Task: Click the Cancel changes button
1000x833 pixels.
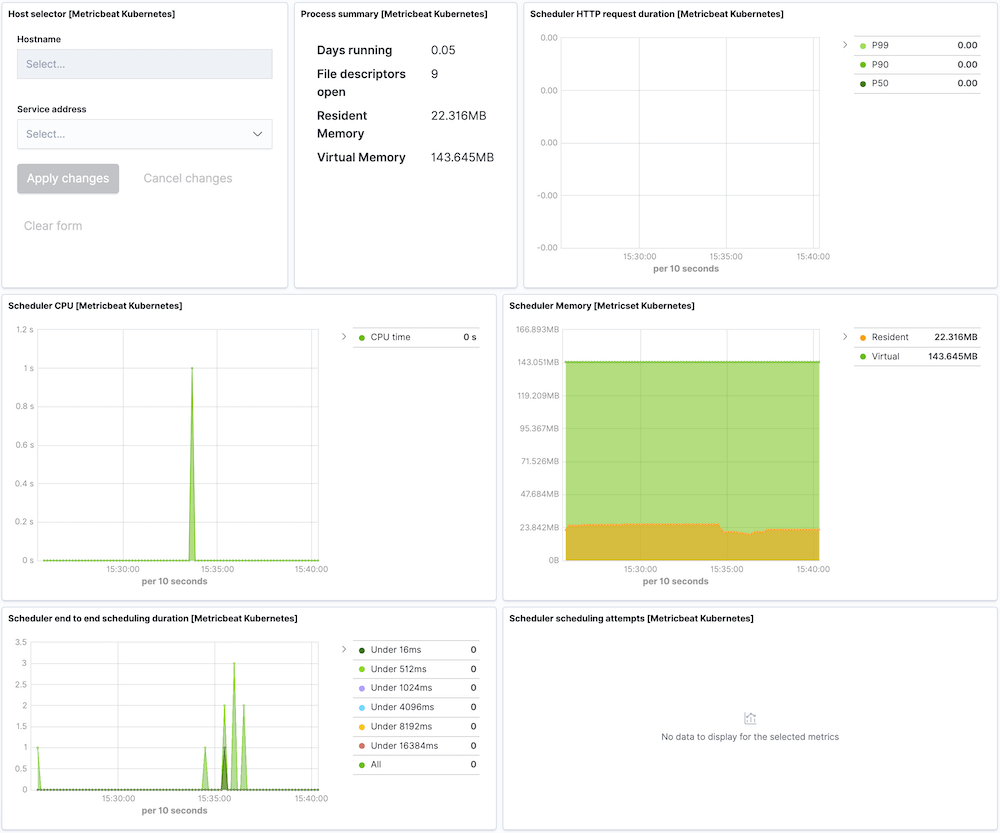Action: (187, 178)
